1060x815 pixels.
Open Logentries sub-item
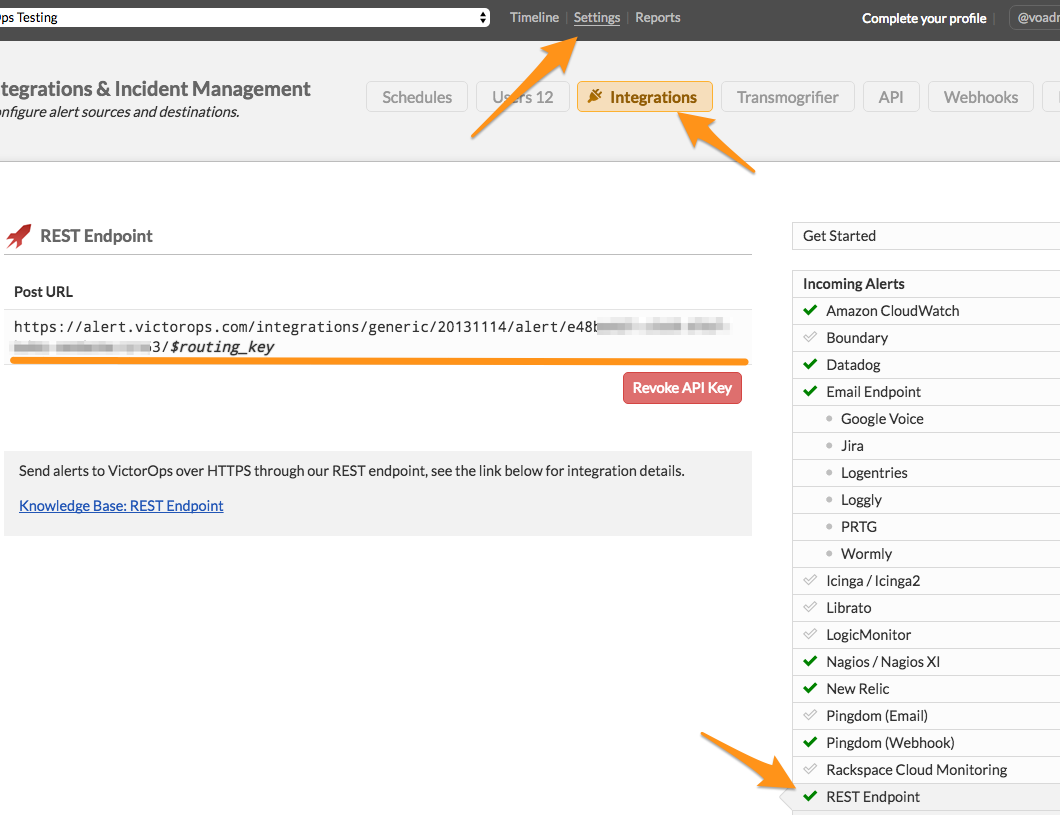(x=926, y=473)
